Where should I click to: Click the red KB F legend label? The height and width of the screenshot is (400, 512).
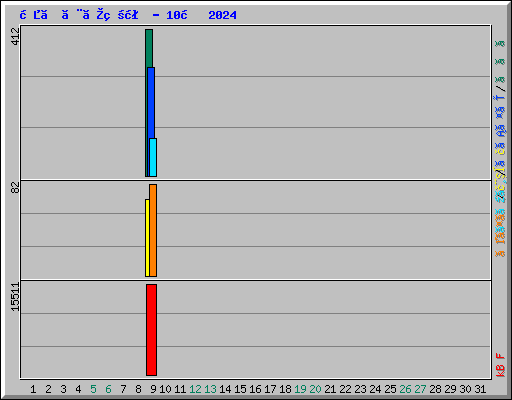[x=500, y=365]
